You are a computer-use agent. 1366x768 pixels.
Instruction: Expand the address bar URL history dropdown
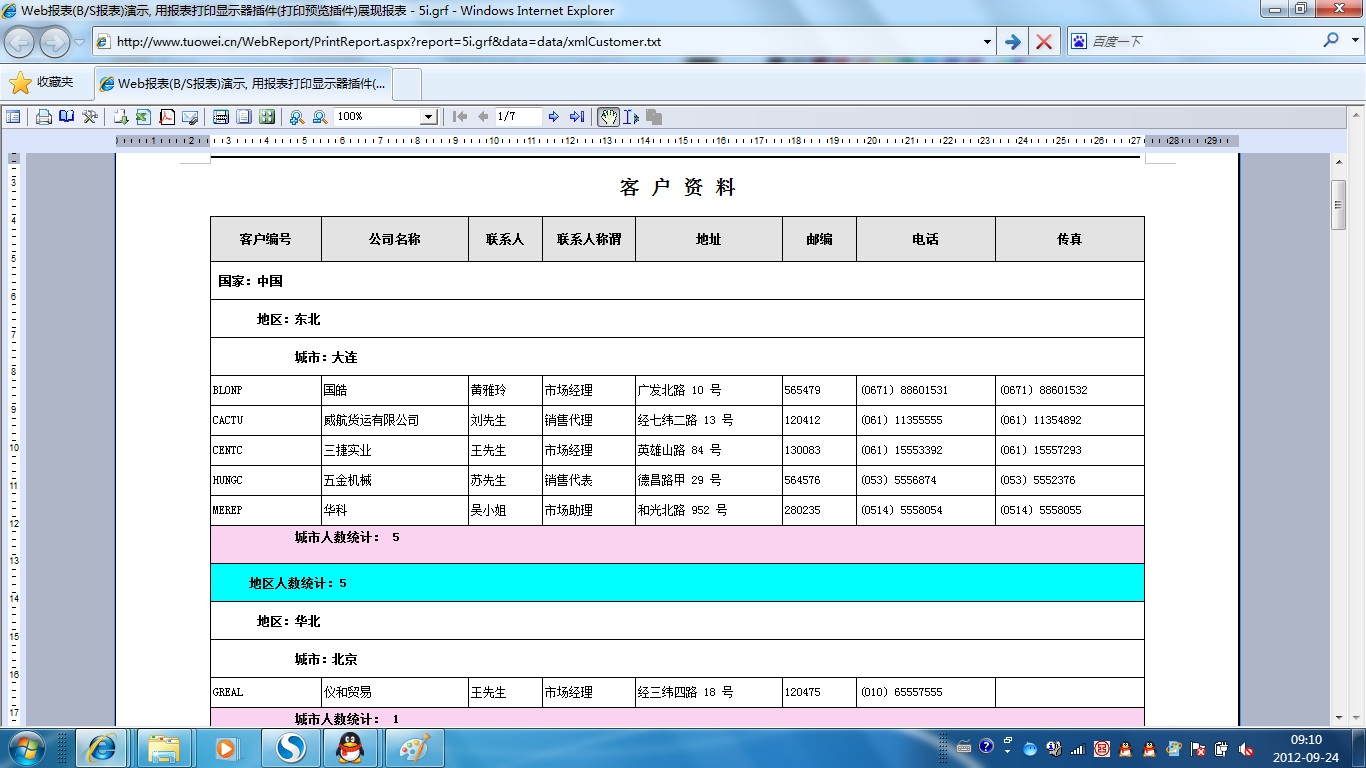click(987, 42)
